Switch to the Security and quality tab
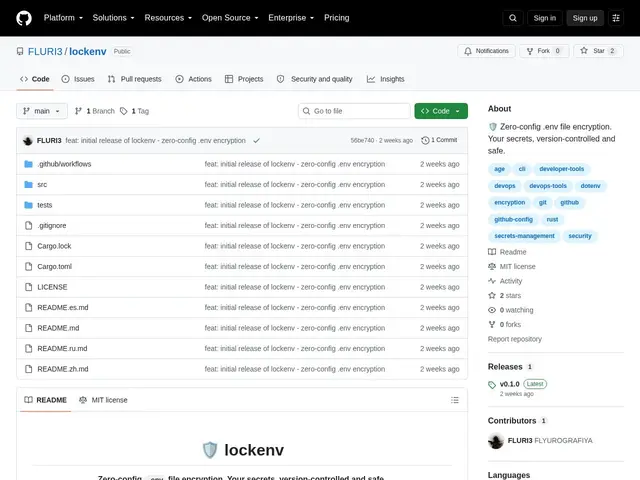640x480 pixels. pos(314,79)
